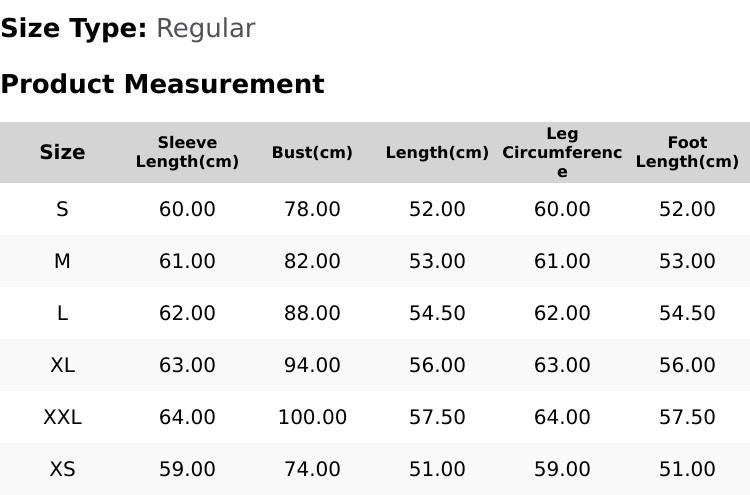Select the 54.50 length value for L

point(437,313)
